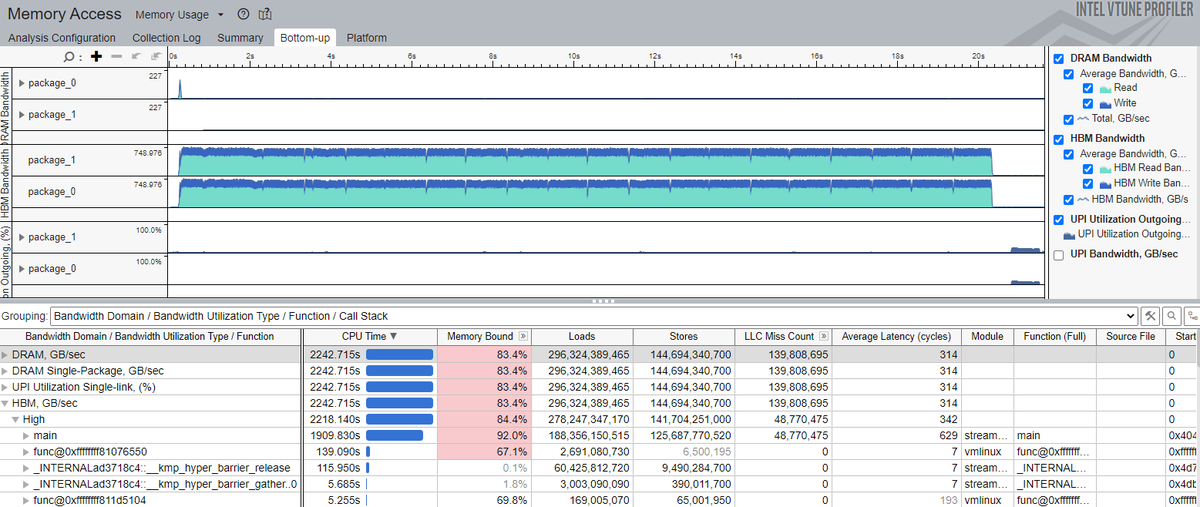
Task: Click the DRAM Read color swatch
Action: click(x=1107, y=88)
